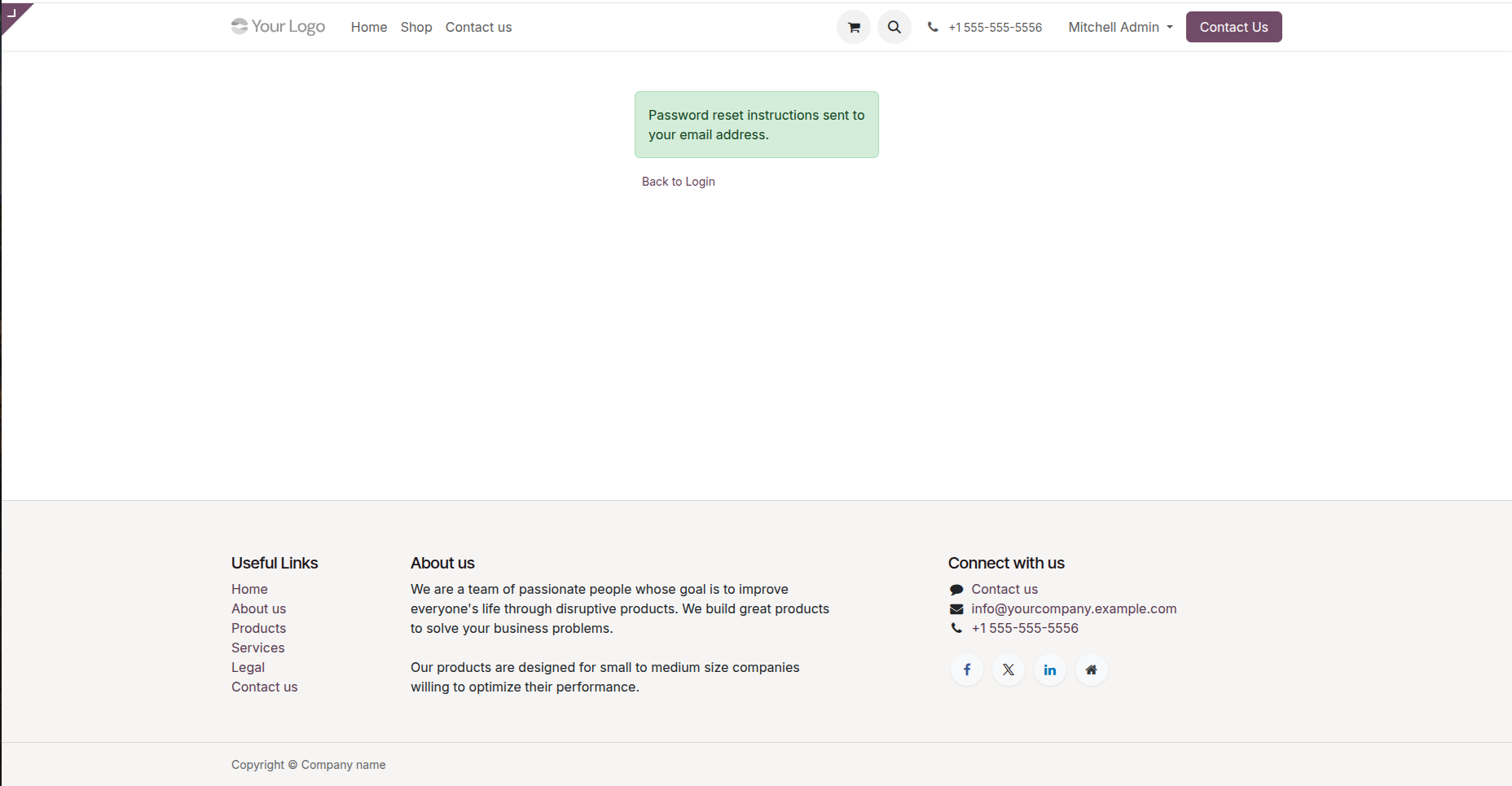Click the search magnifier icon
This screenshot has width=1512, height=786.
[894, 27]
